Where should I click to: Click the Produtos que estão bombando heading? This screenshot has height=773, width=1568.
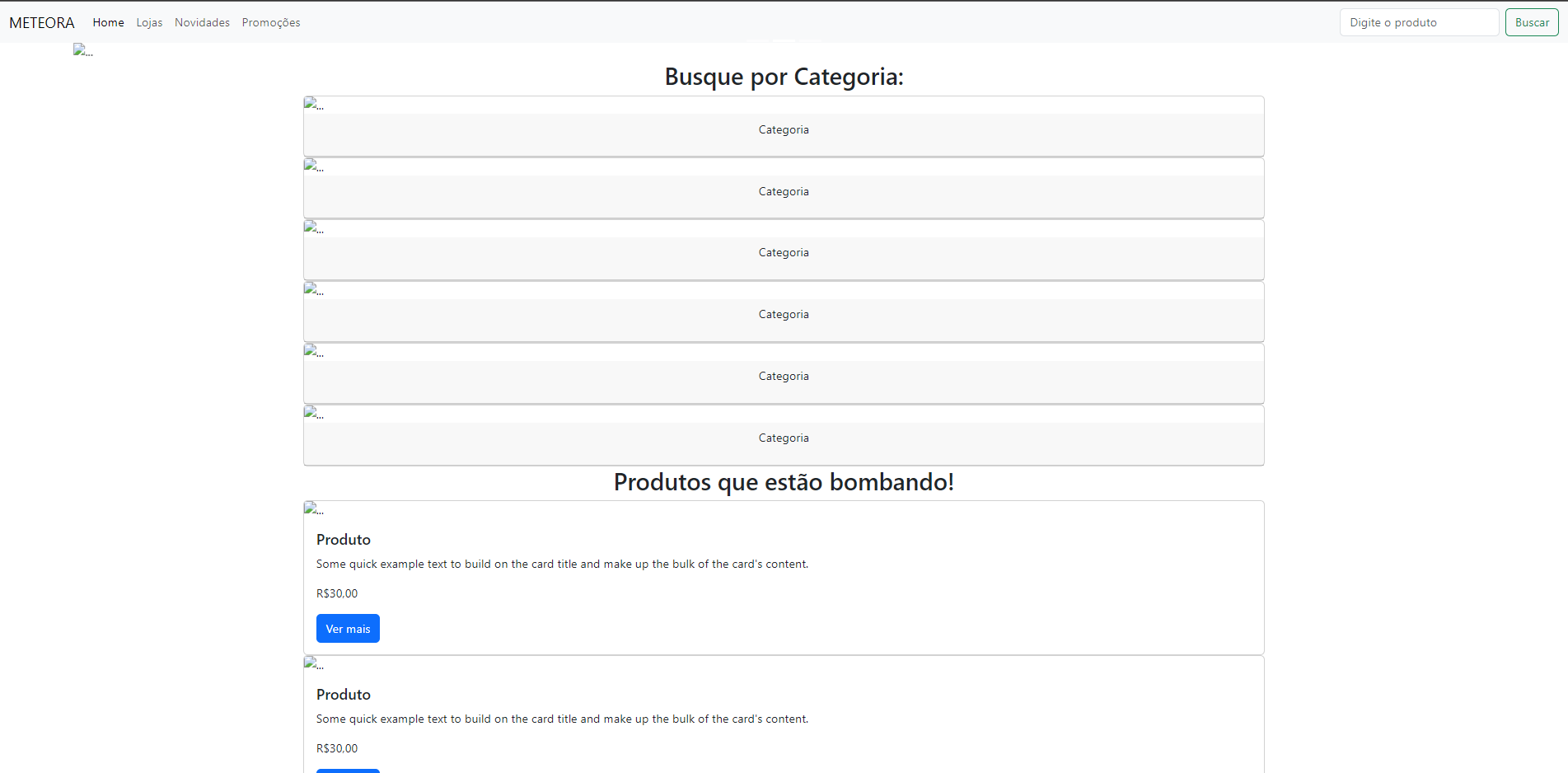point(784,482)
